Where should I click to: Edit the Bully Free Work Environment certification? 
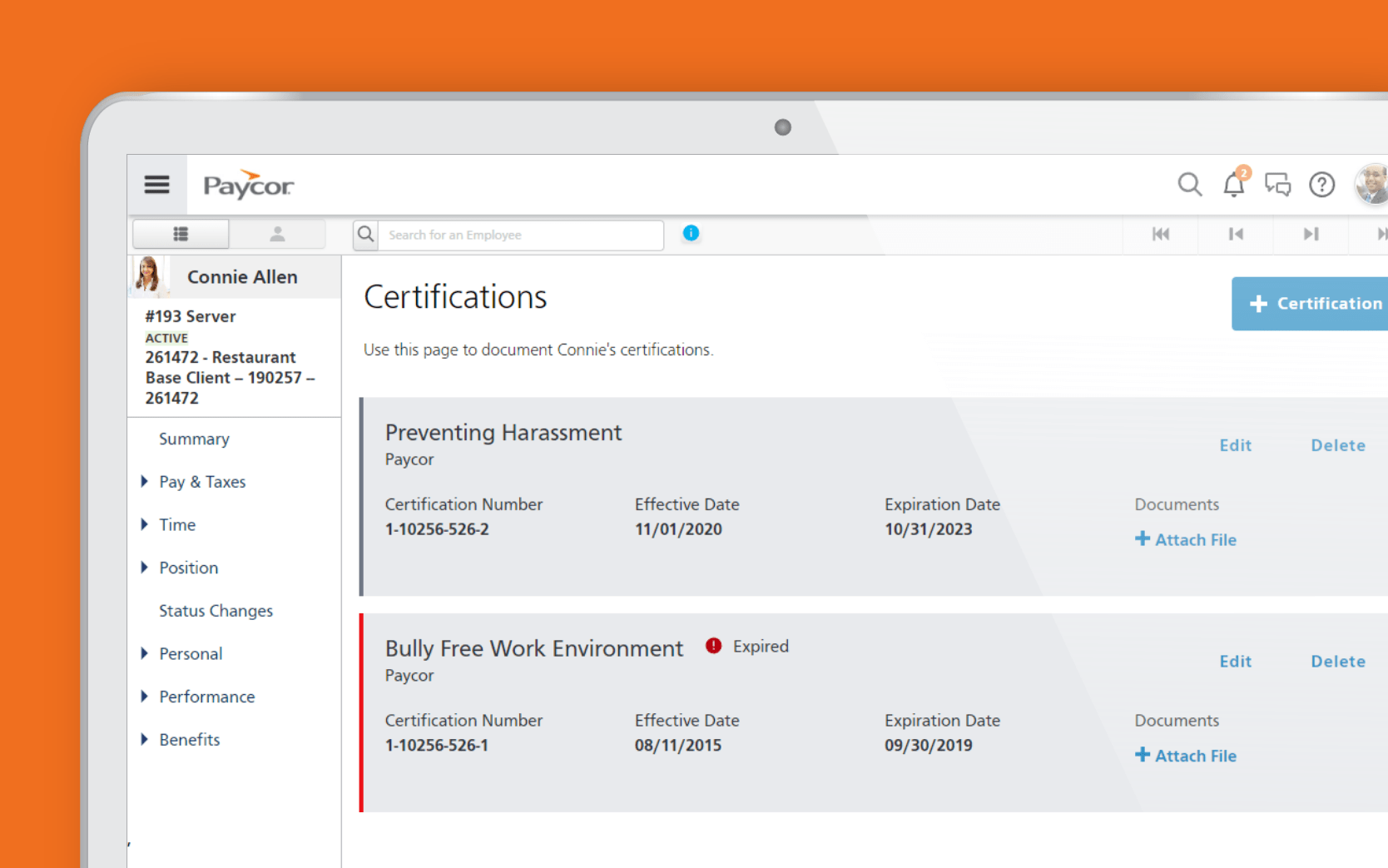(1235, 662)
